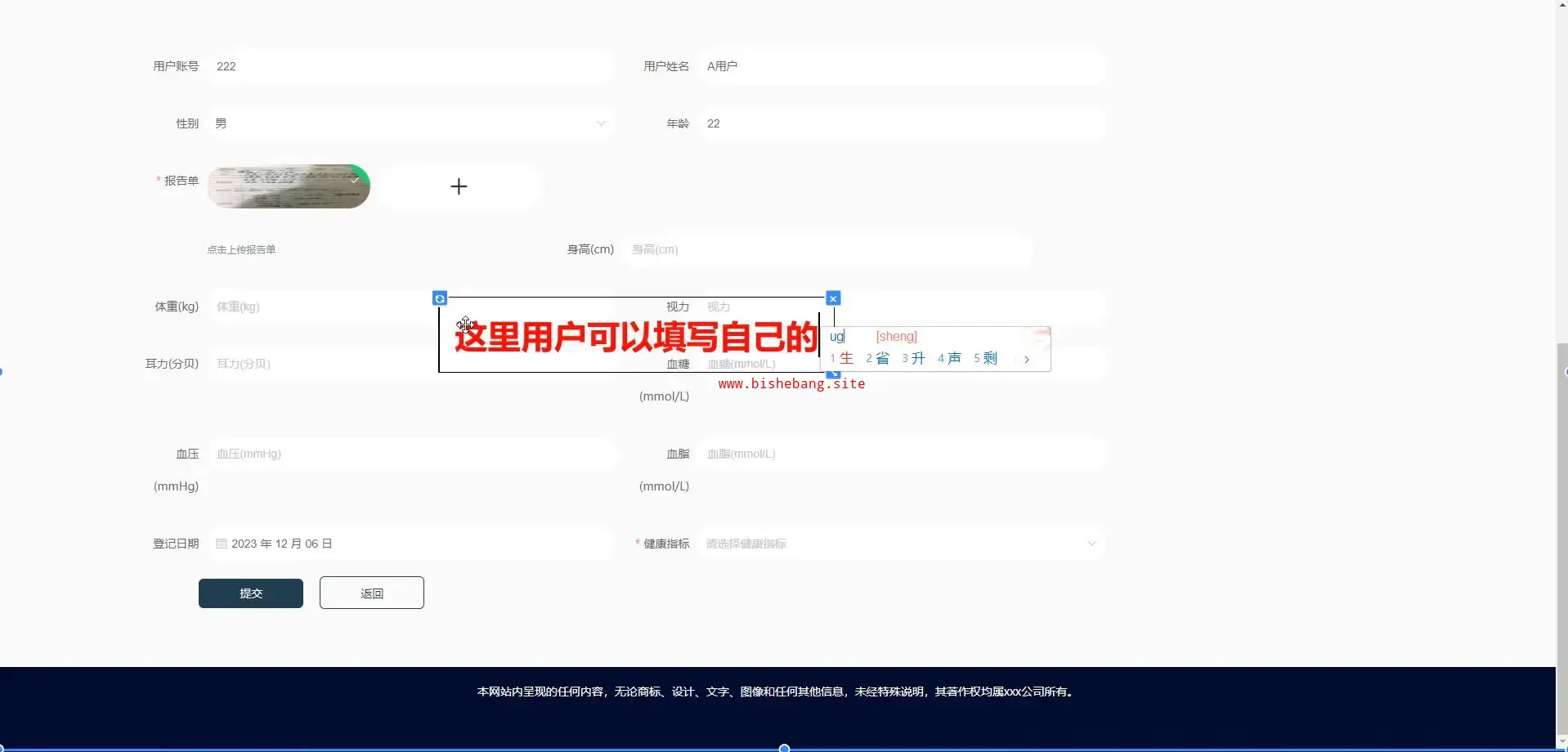
Task: Click the 年龄 age input
Action: [x=901, y=123]
